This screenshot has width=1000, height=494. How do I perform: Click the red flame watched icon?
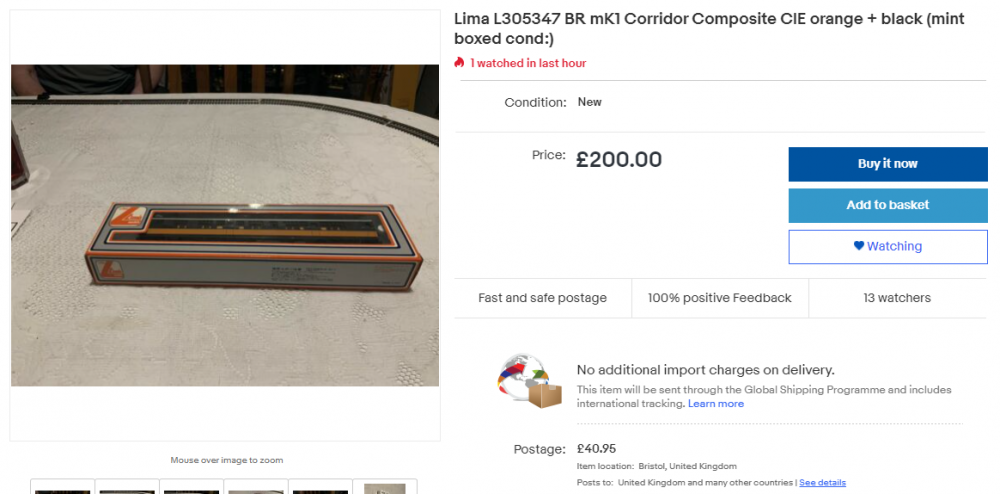tap(460, 63)
